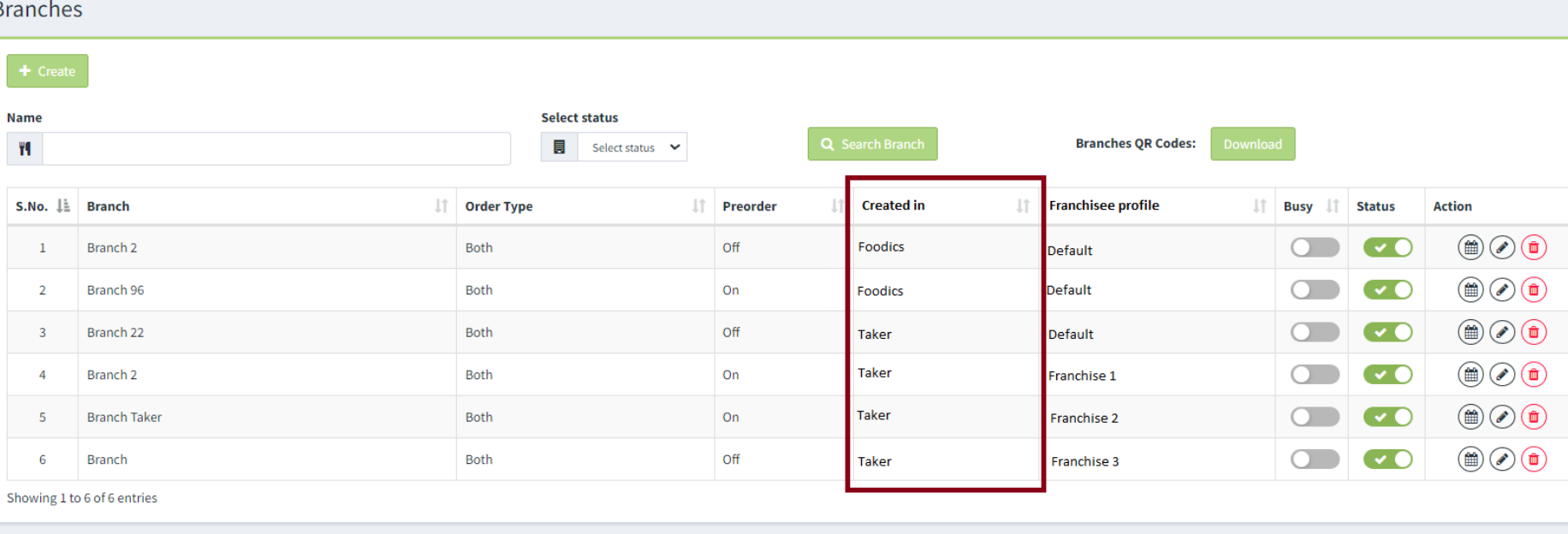Viewport: 1568px width, 534px height.
Task: Sort table by Order Type column
Action: coord(698,205)
